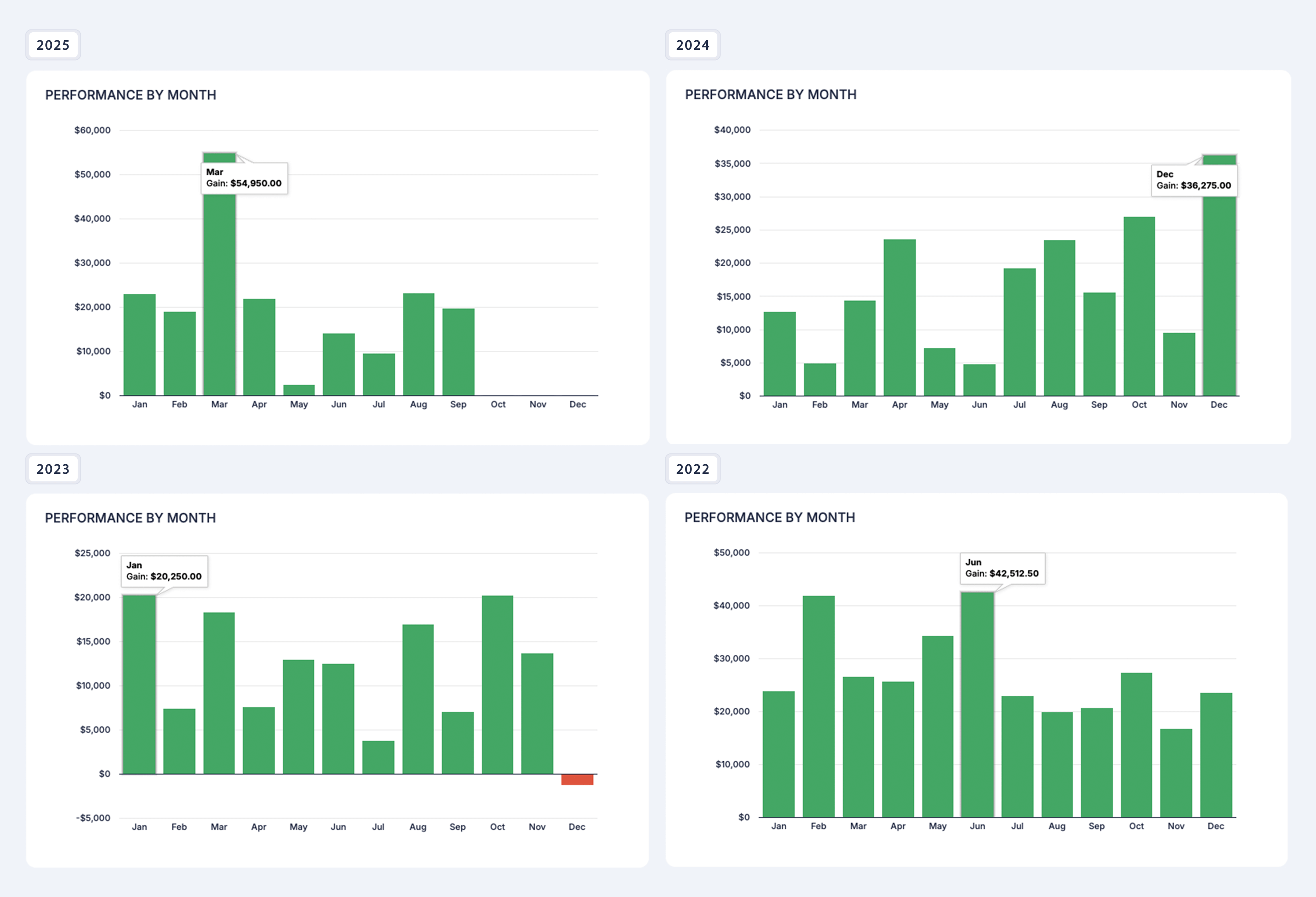Select the 2023 year badge
This screenshot has width=1316, height=897.
pyautogui.click(x=53, y=469)
